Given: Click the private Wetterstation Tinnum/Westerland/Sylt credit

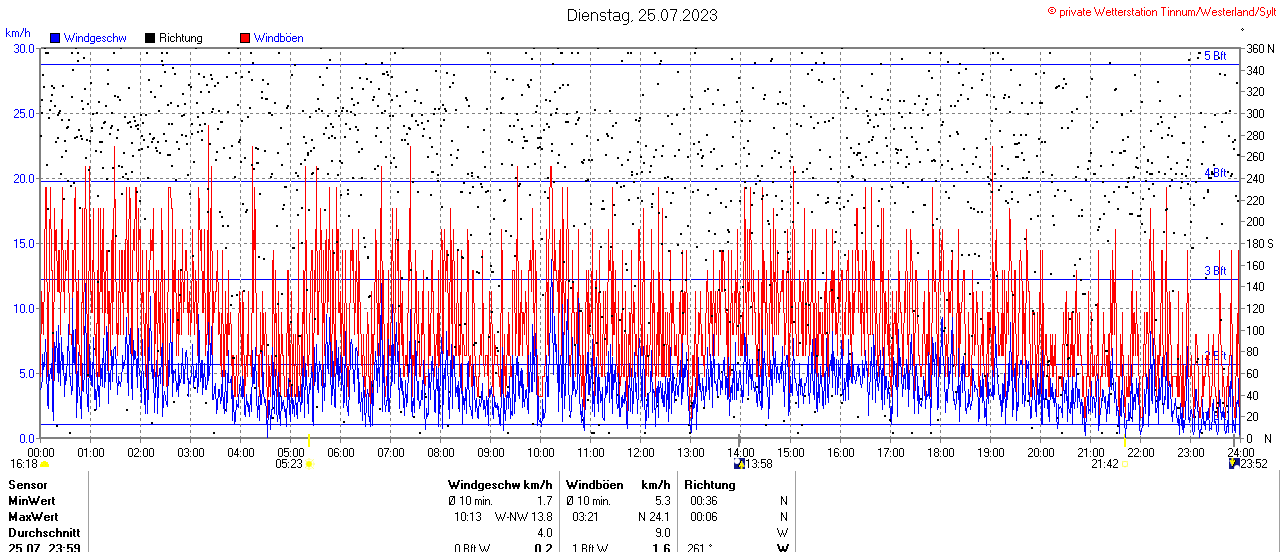Looking at the screenshot, I should coord(1161,11).
